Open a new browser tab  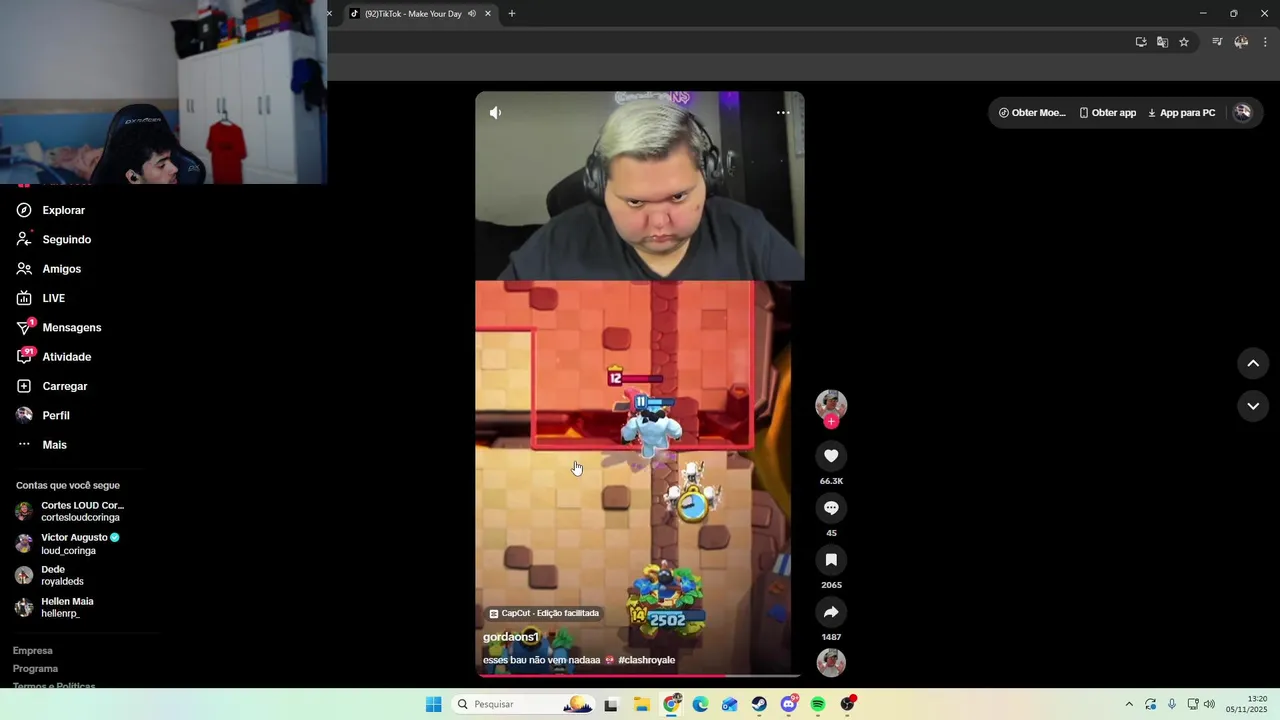click(512, 14)
